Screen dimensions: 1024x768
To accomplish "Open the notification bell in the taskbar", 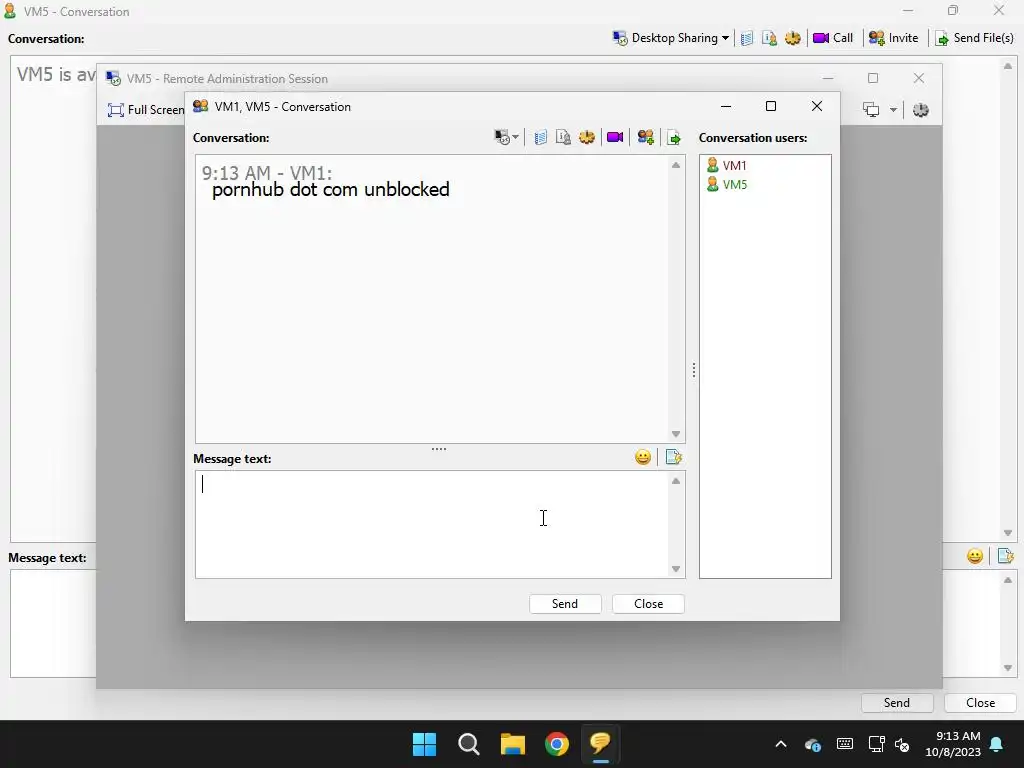I will point(997,744).
